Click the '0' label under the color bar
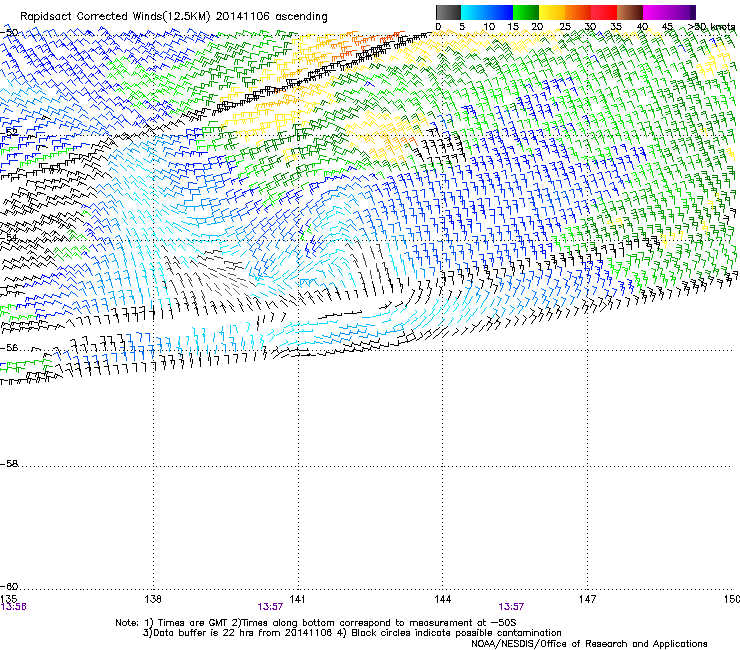Viewport: 740px width, 650px height. pos(438,27)
